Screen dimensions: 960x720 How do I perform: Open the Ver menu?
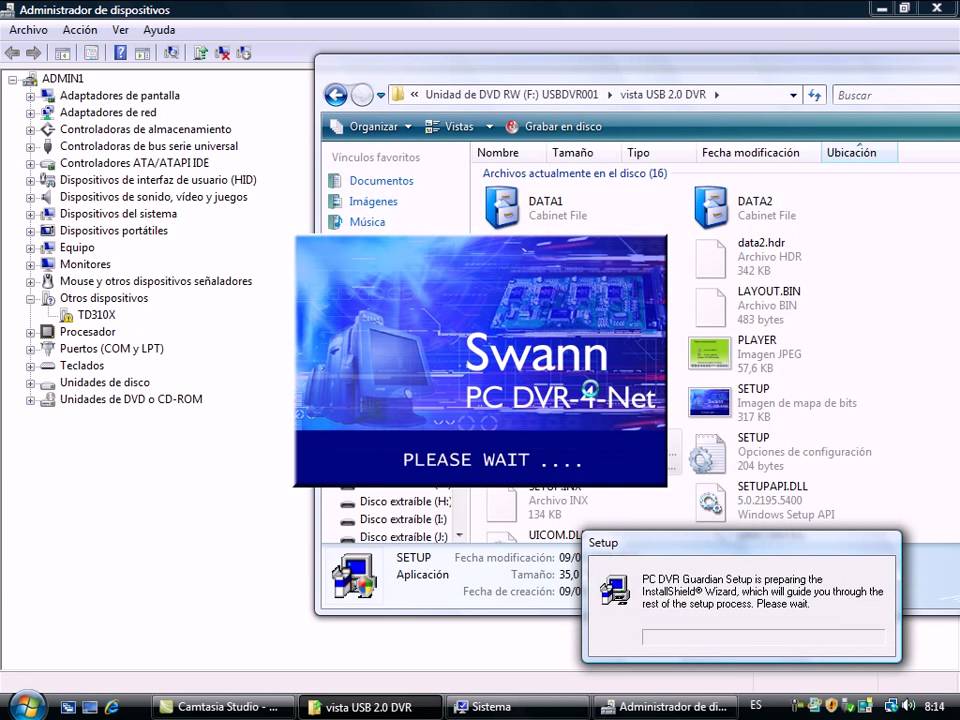click(x=120, y=30)
